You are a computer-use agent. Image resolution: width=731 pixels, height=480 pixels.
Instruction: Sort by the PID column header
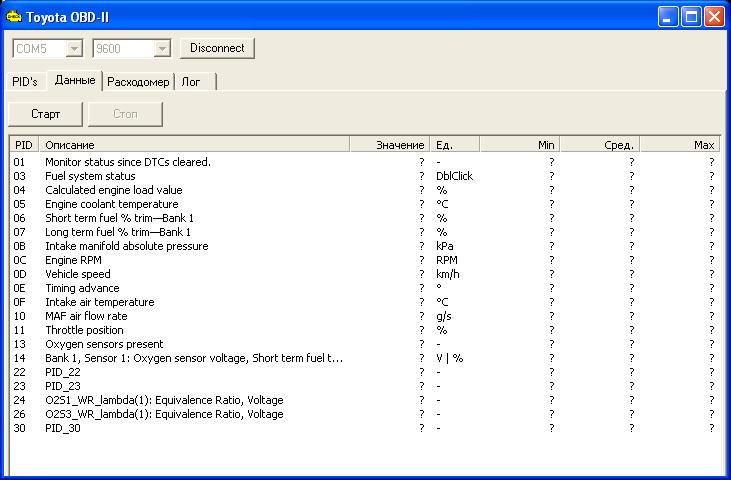24,145
